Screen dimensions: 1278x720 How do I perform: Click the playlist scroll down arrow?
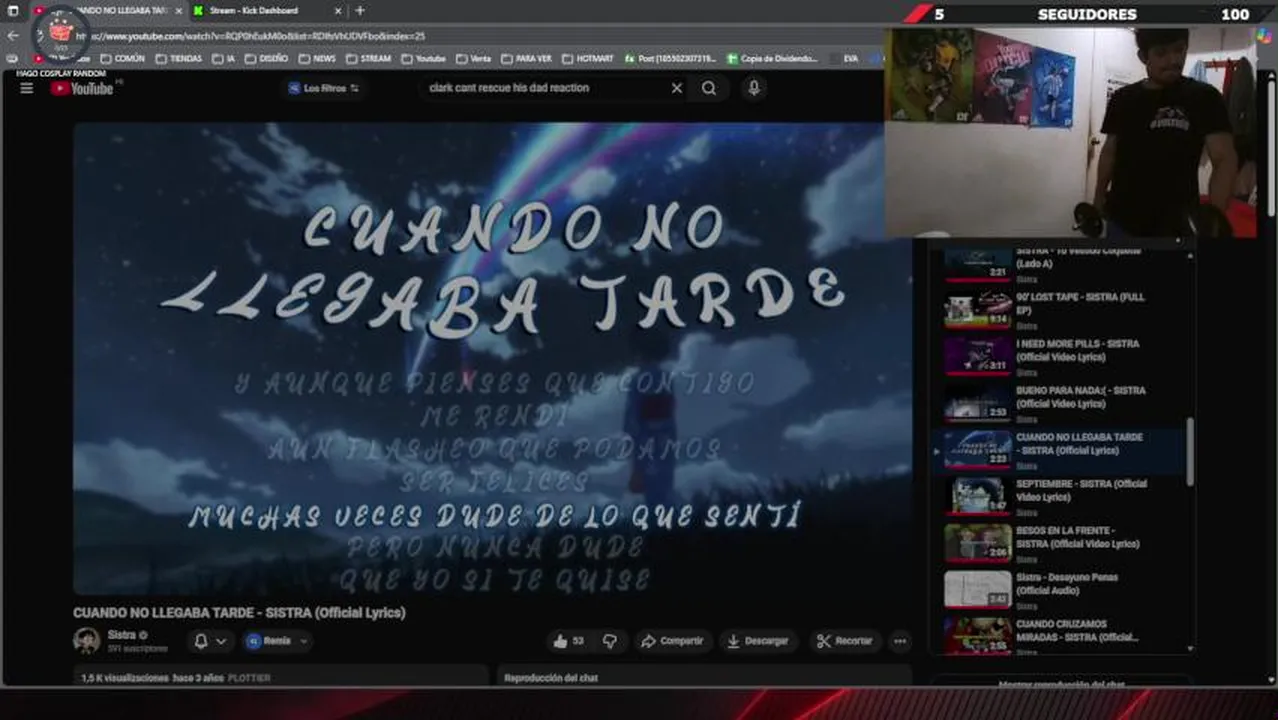point(1190,648)
